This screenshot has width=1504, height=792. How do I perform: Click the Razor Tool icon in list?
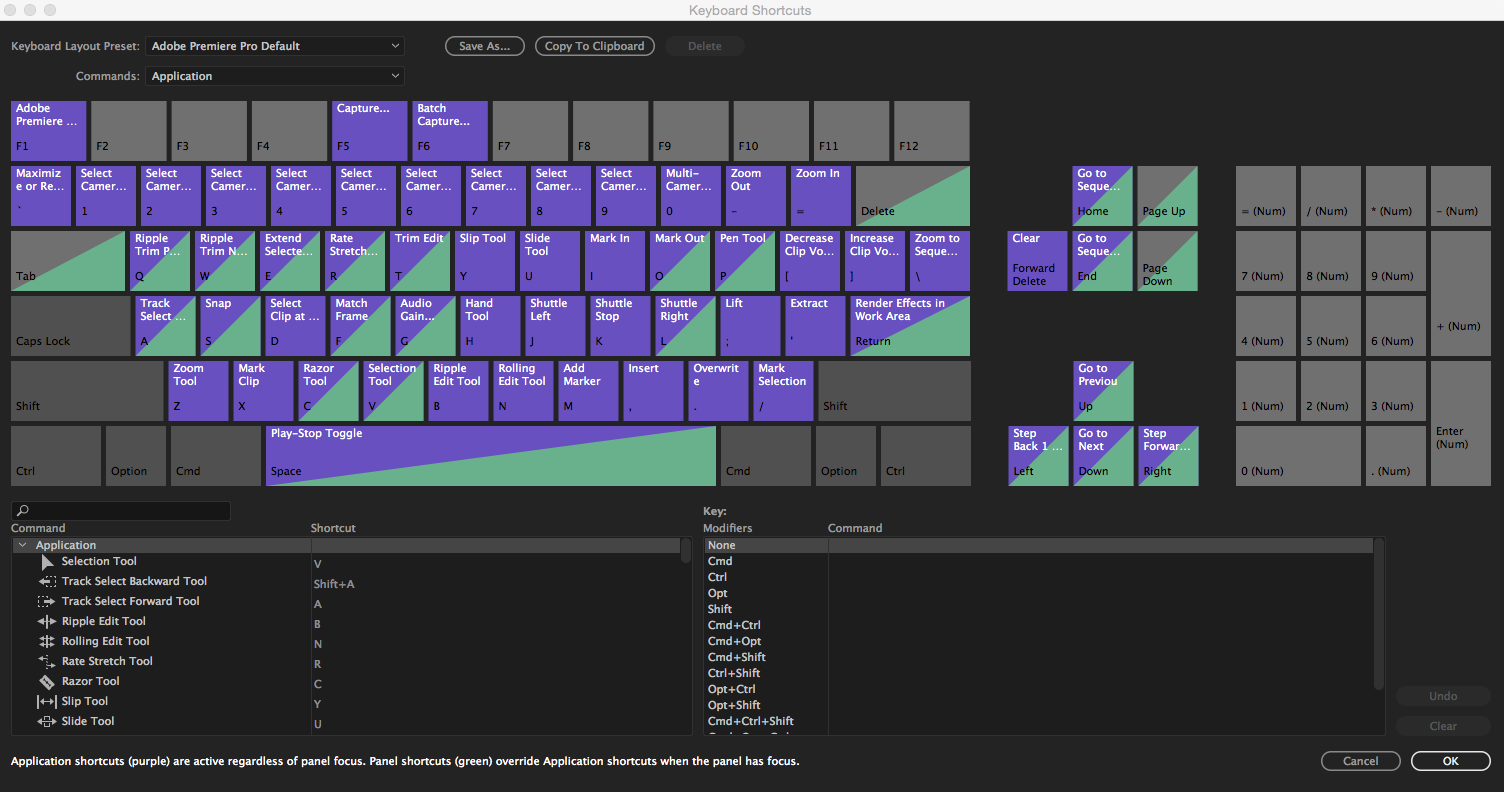(x=47, y=681)
